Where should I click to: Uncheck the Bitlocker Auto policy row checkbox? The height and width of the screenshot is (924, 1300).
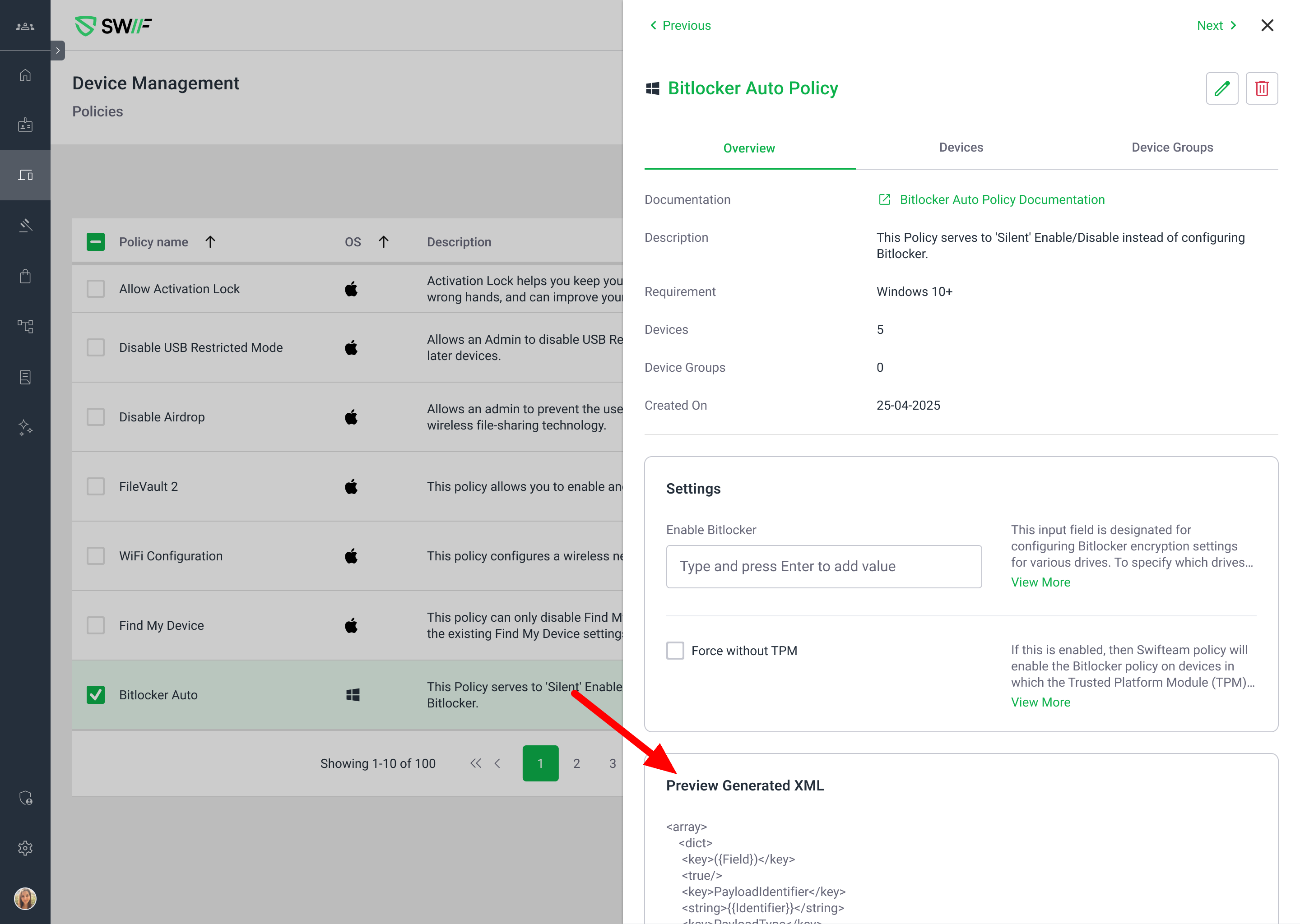pos(96,695)
